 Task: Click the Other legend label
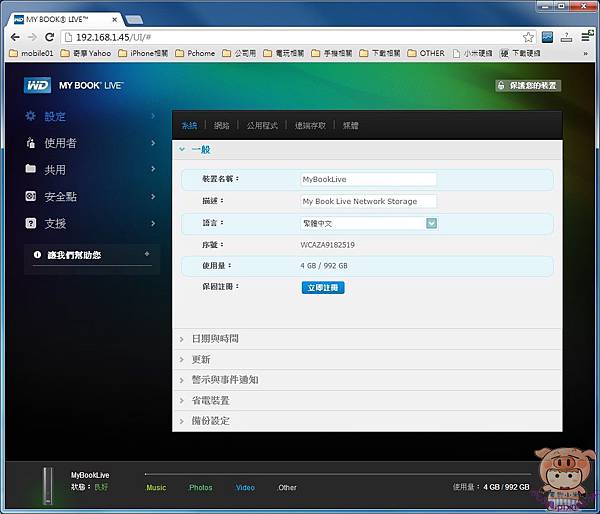(287, 488)
